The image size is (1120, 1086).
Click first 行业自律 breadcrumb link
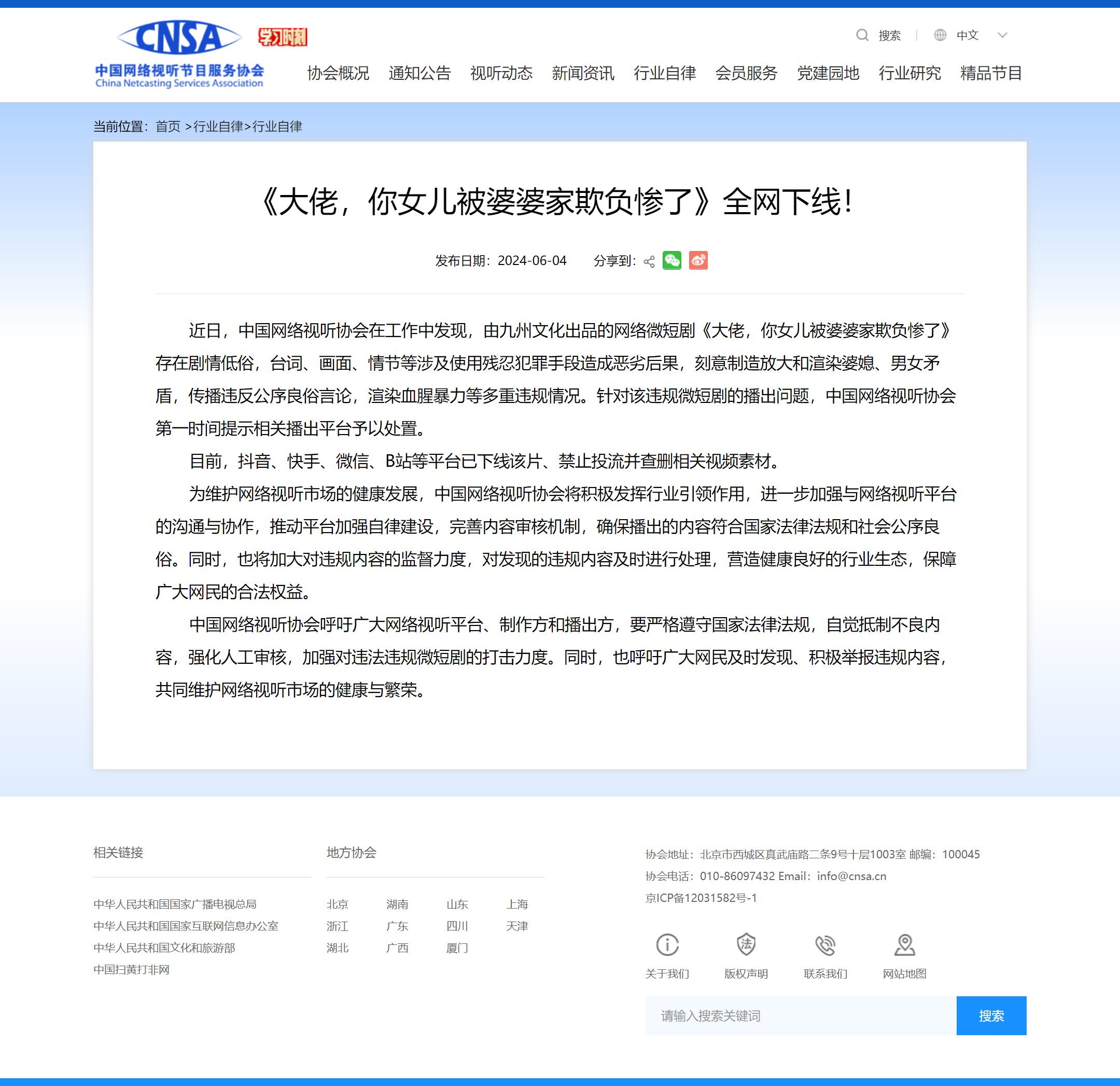218,127
